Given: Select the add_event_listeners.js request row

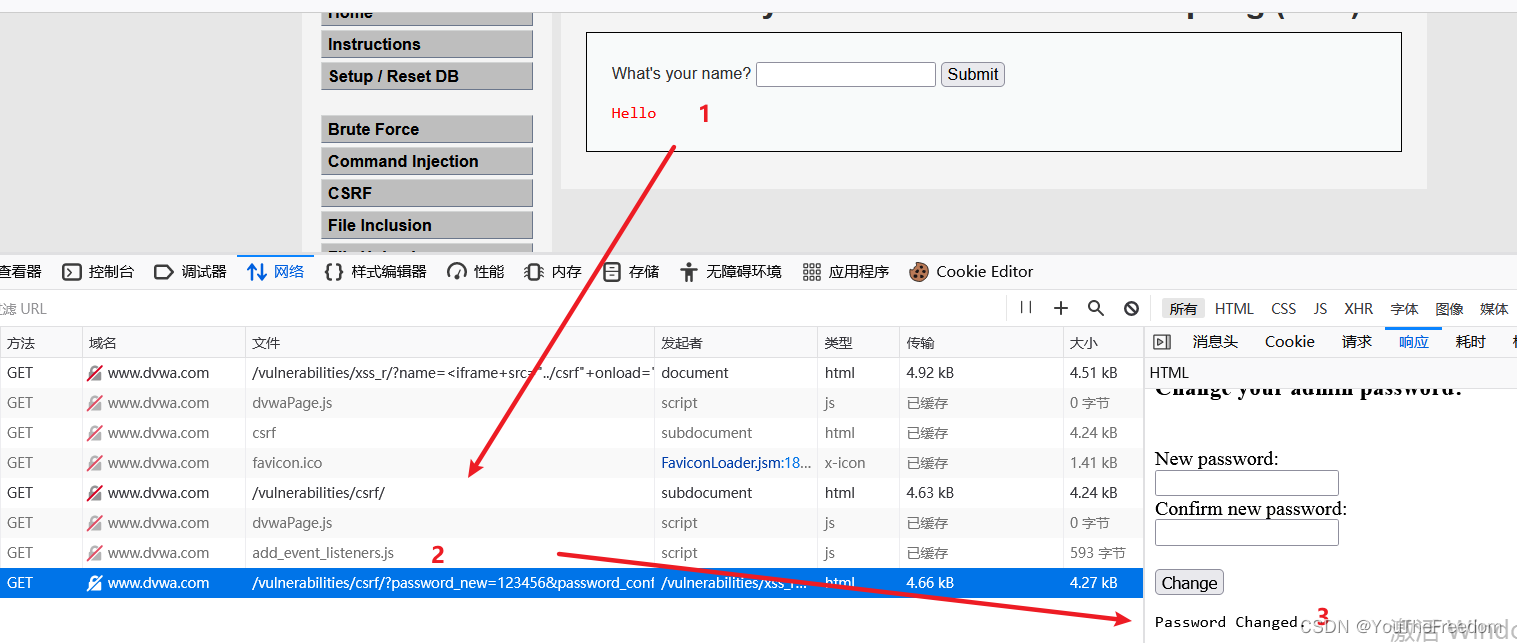Looking at the screenshot, I should [571, 553].
